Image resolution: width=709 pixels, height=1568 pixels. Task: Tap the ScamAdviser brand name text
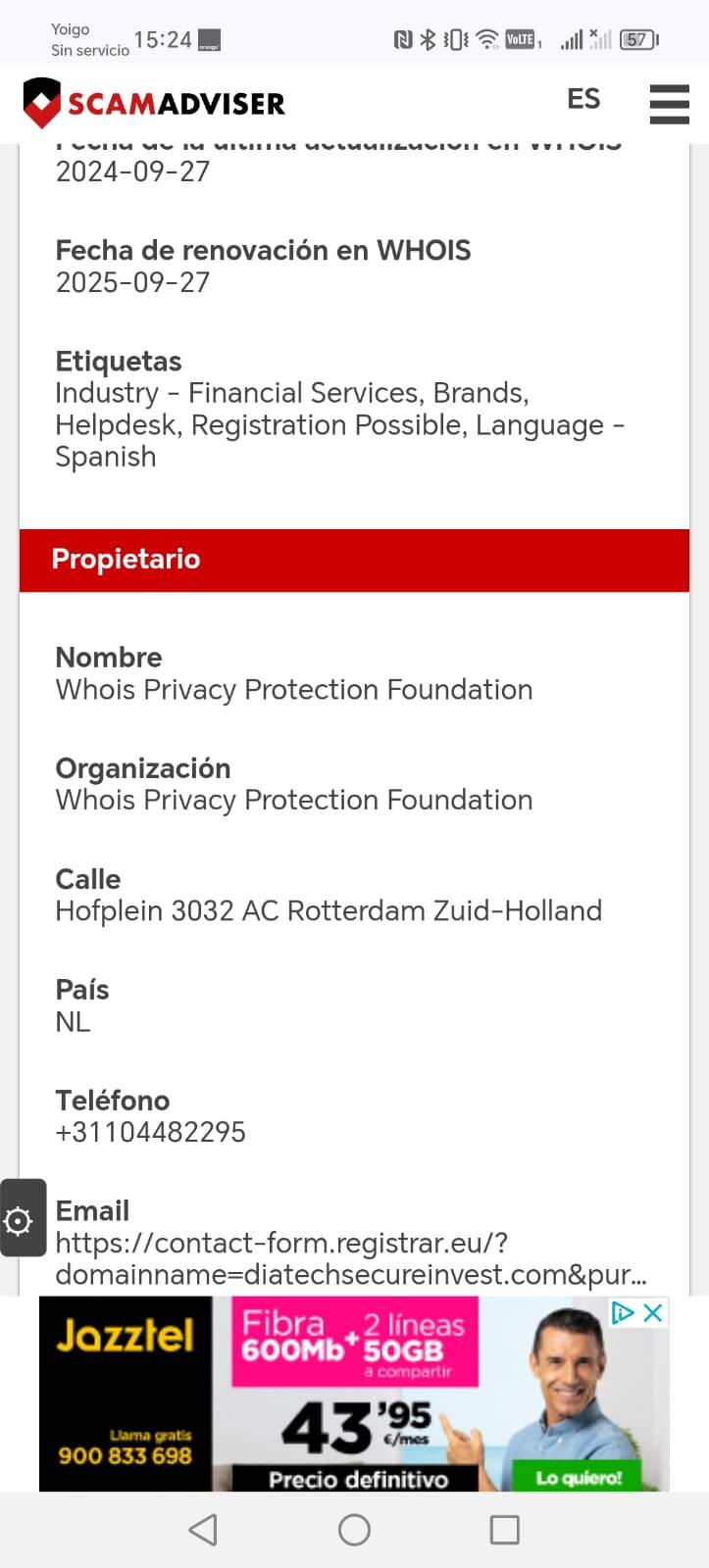click(177, 103)
